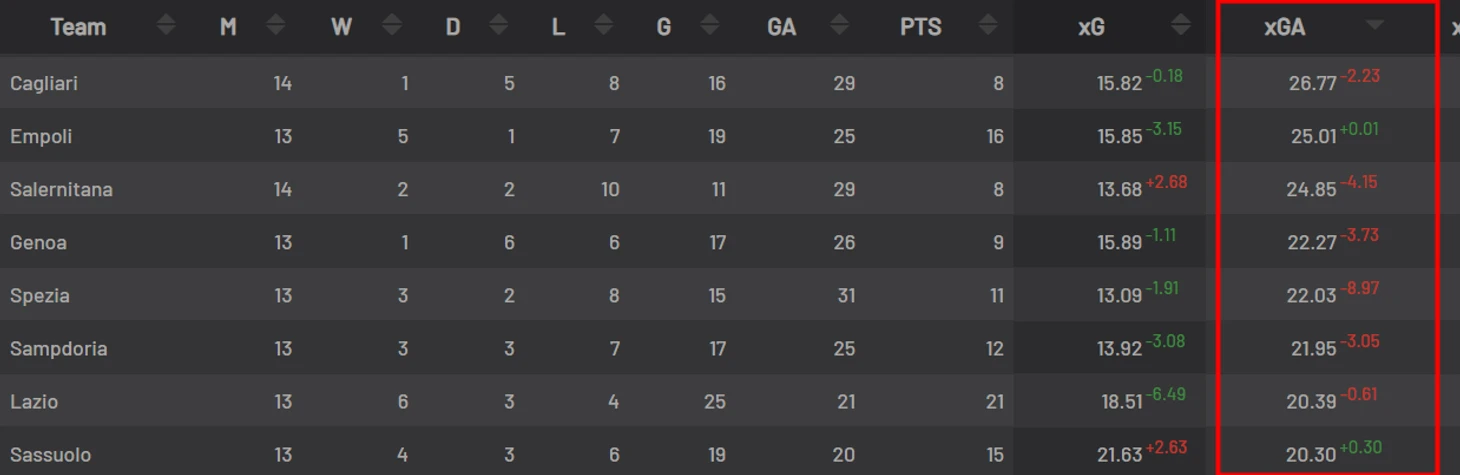Sort by xG column arrows

click(1181, 26)
